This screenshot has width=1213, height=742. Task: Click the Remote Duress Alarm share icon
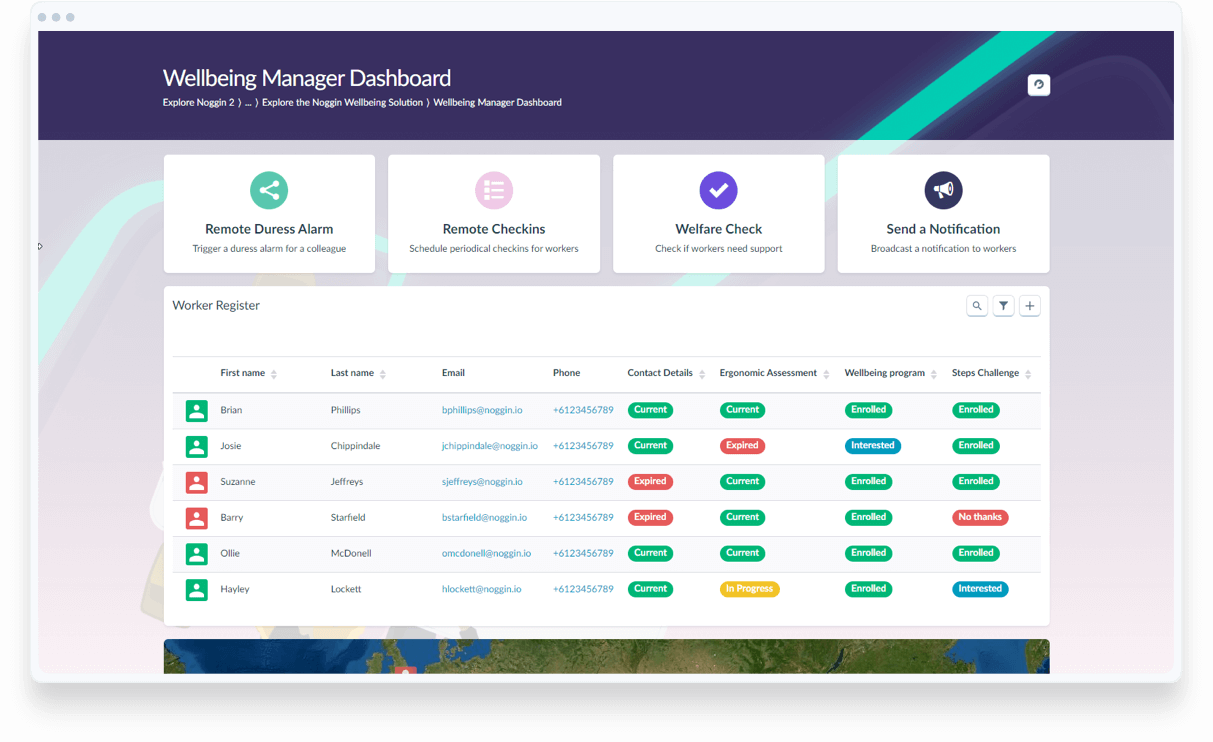(x=269, y=190)
